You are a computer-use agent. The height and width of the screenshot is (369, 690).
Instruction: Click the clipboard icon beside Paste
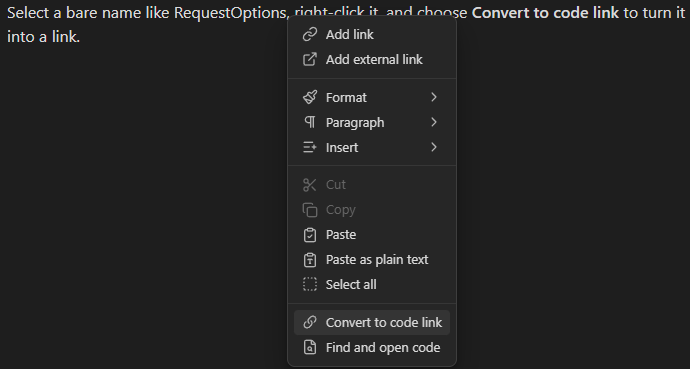coord(310,235)
